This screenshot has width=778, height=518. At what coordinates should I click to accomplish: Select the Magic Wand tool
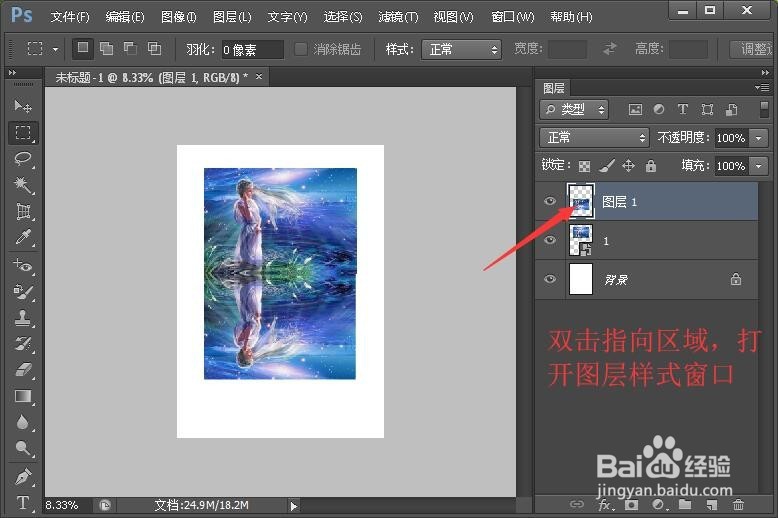(x=23, y=185)
